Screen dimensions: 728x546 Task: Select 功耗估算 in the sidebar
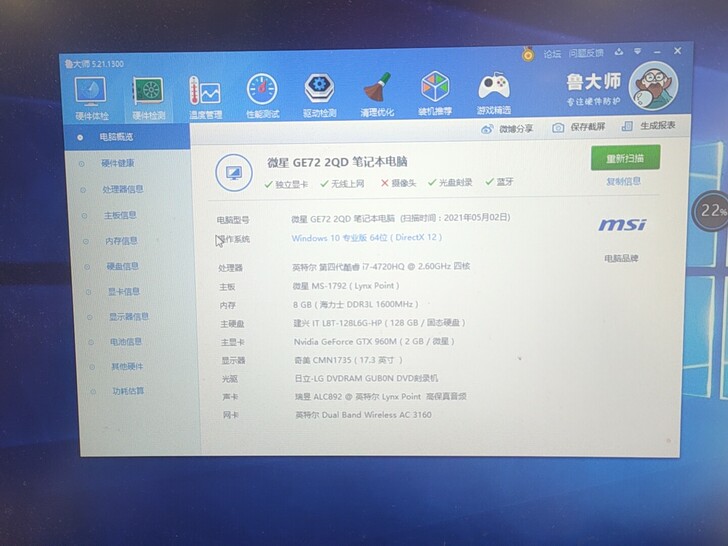pos(128,391)
